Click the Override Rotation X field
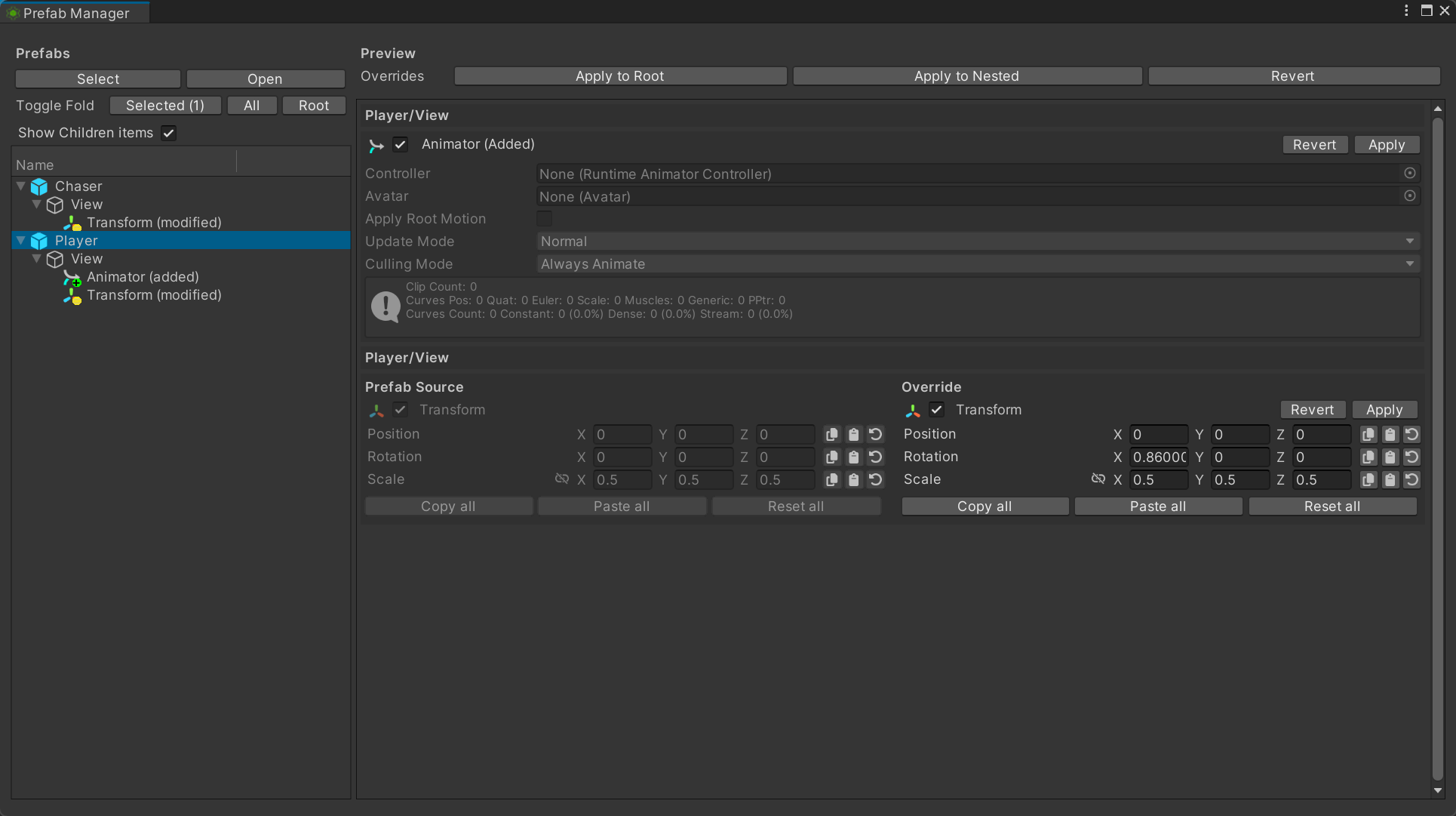Viewport: 1456px width, 816px height. click(x=1159, y=457)
